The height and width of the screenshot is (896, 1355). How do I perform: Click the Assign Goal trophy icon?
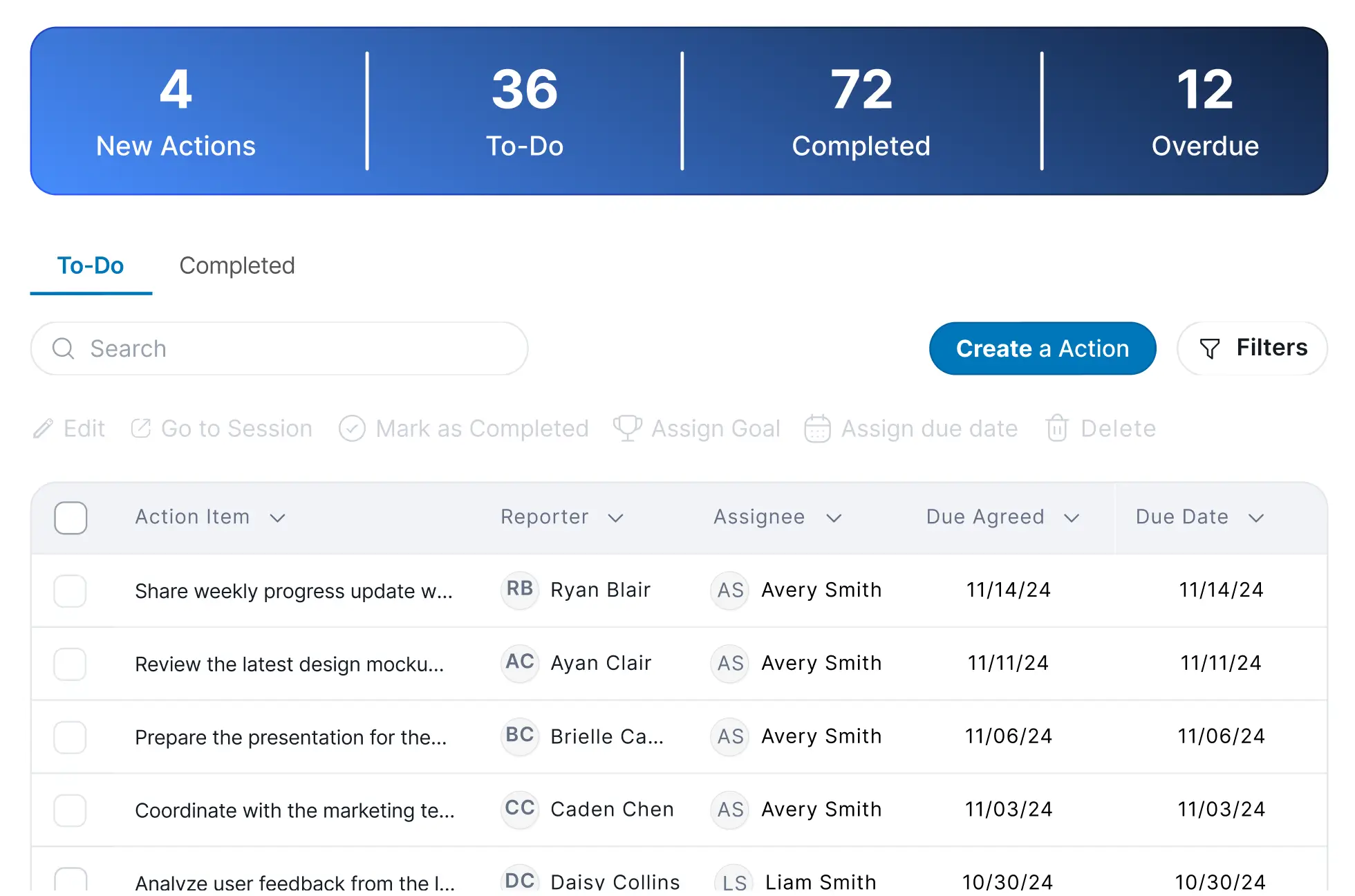click(628, 429)
